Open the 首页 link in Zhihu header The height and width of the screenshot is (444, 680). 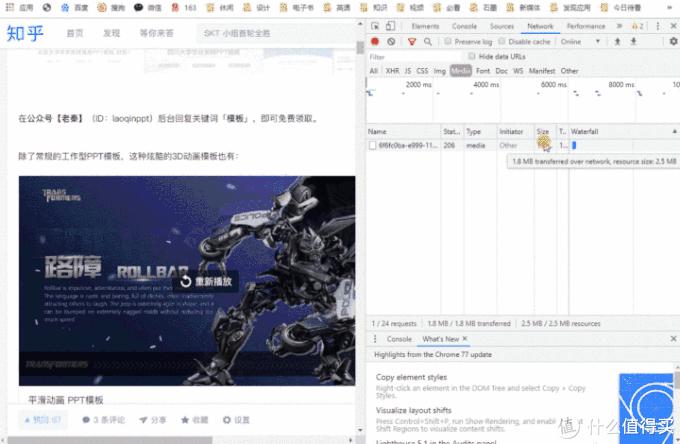click(75, 33)
